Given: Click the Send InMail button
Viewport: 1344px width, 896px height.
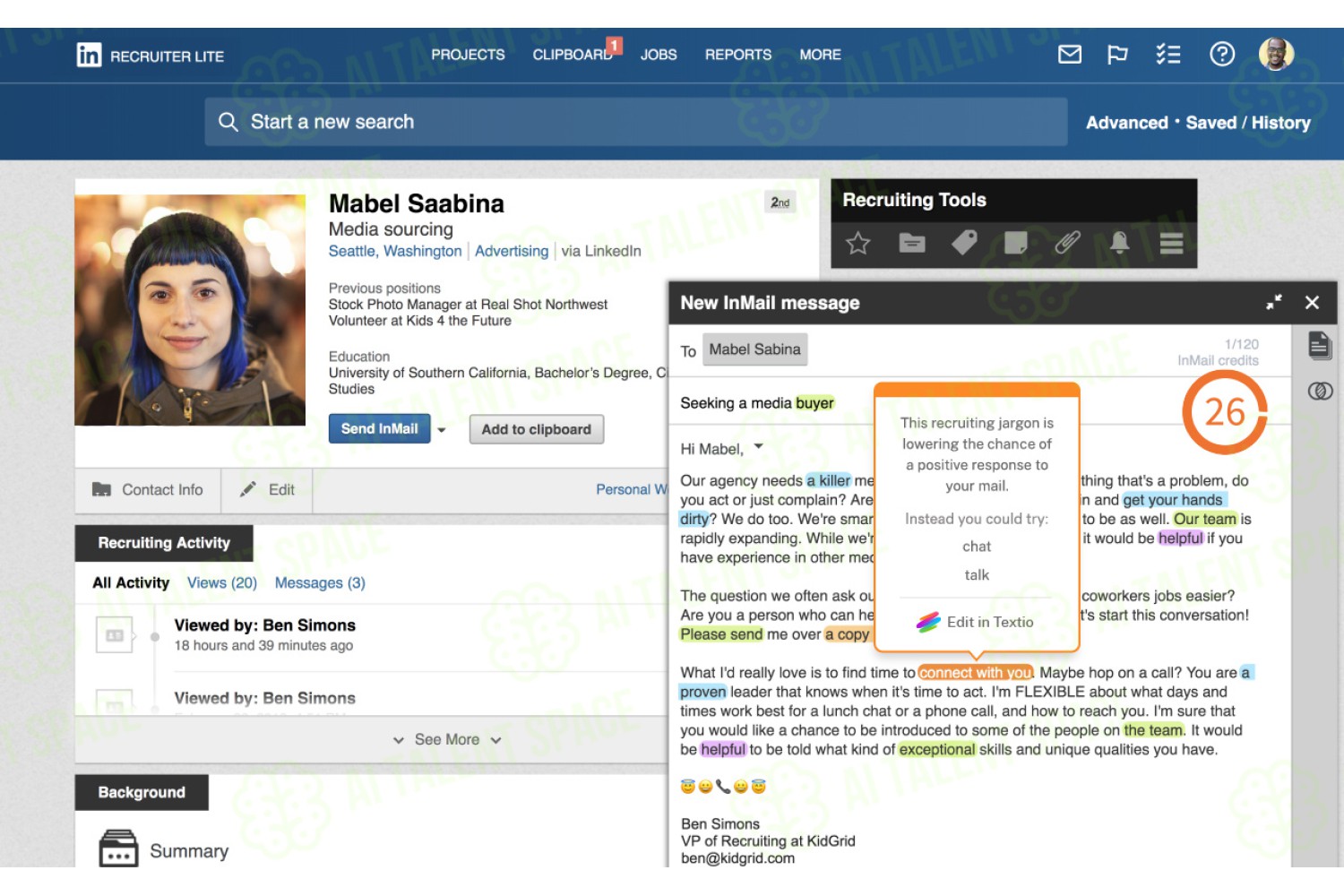Looking at the screenshot, I should (379, 429).
